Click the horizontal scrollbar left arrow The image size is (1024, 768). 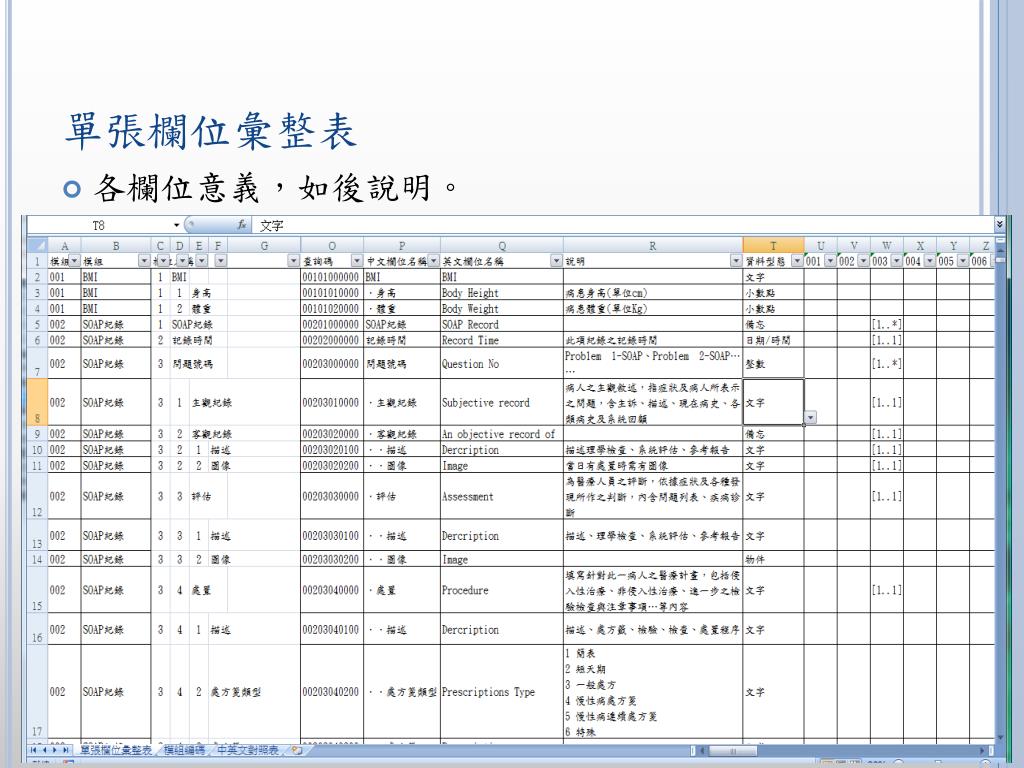(702, 751)
